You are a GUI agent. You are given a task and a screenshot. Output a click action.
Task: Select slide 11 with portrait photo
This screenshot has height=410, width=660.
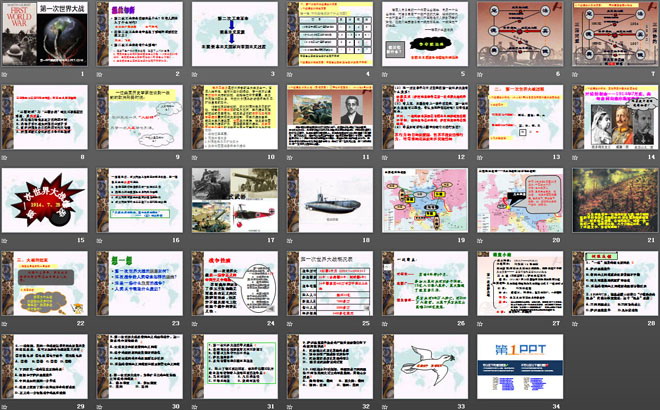point(330,117)
